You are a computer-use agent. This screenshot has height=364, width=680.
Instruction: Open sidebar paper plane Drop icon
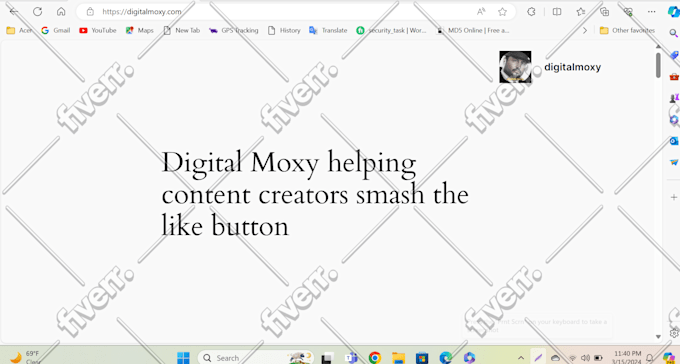click(x=673, y=162)
